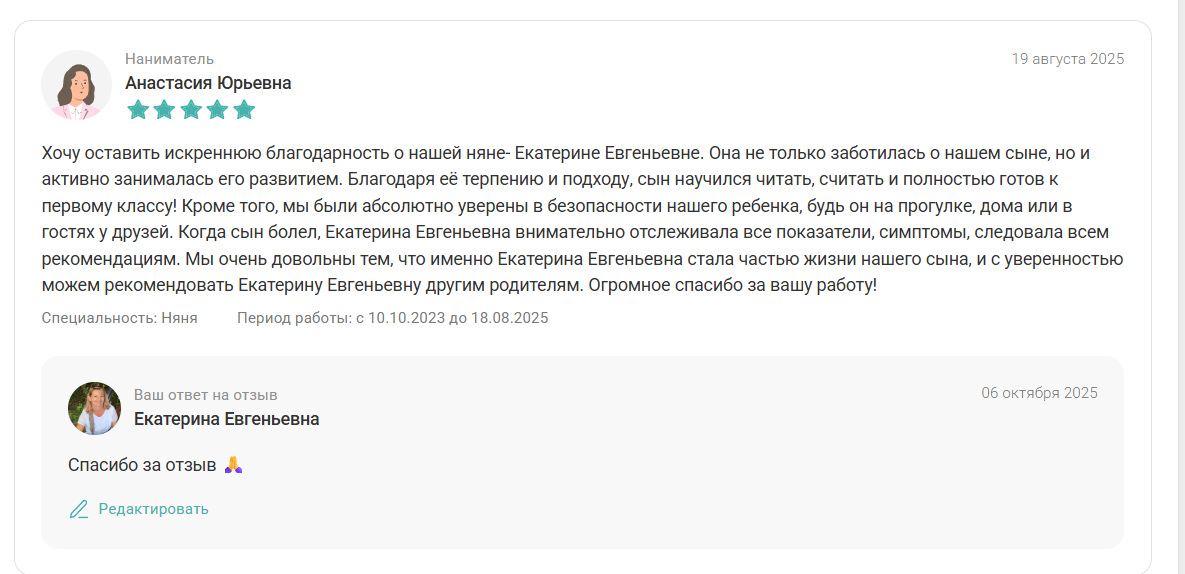Click the 'Ваш ответ на отзыв' label
This screenshot has width=1185, height=574.
point(206,395)
